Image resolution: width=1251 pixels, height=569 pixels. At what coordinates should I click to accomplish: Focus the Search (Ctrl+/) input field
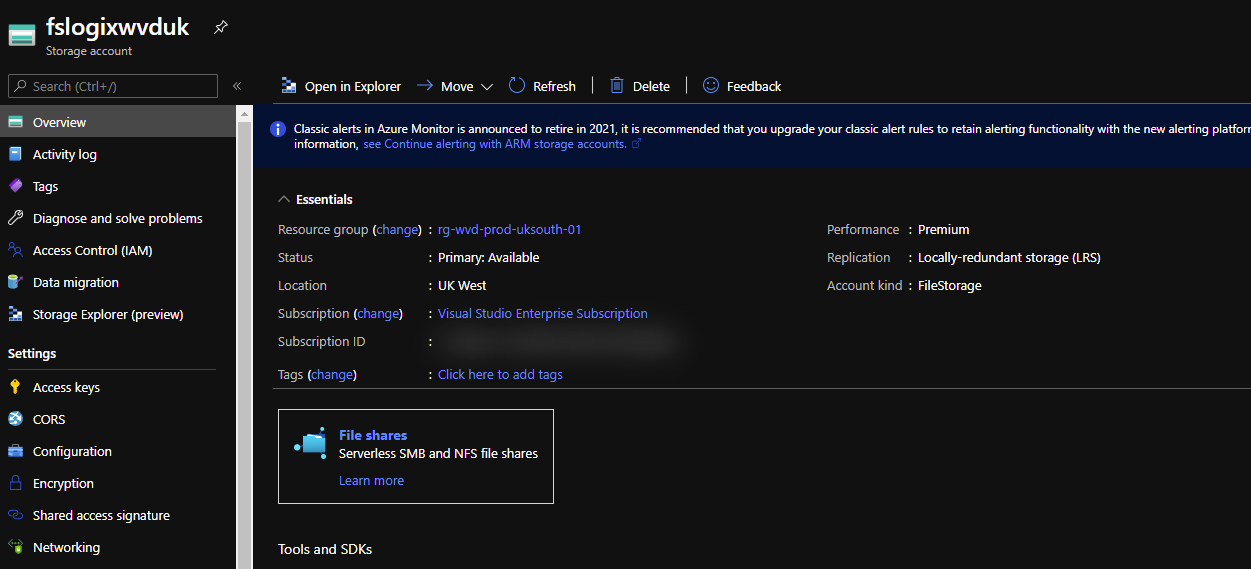(113, 86)
